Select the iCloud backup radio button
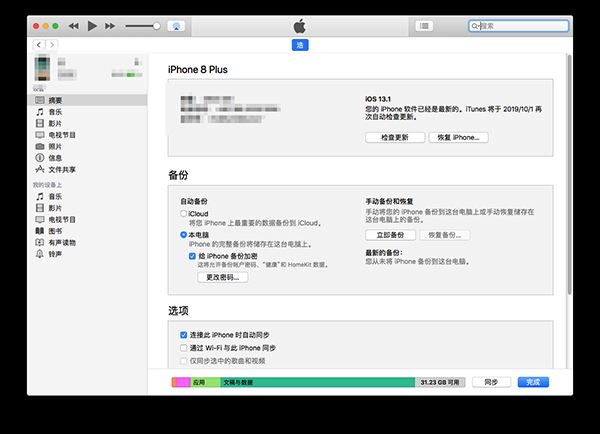Image resolution: width=600 pixels, height=434 pixels. tap(184, 214)
